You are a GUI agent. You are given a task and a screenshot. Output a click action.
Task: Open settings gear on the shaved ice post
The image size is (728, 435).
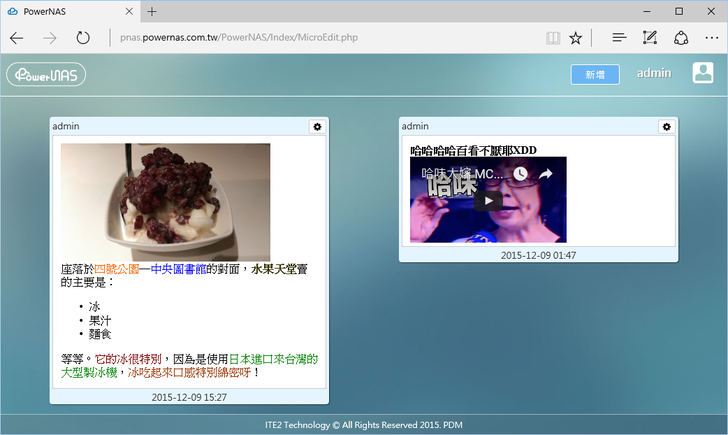click(x=317, y=127)
